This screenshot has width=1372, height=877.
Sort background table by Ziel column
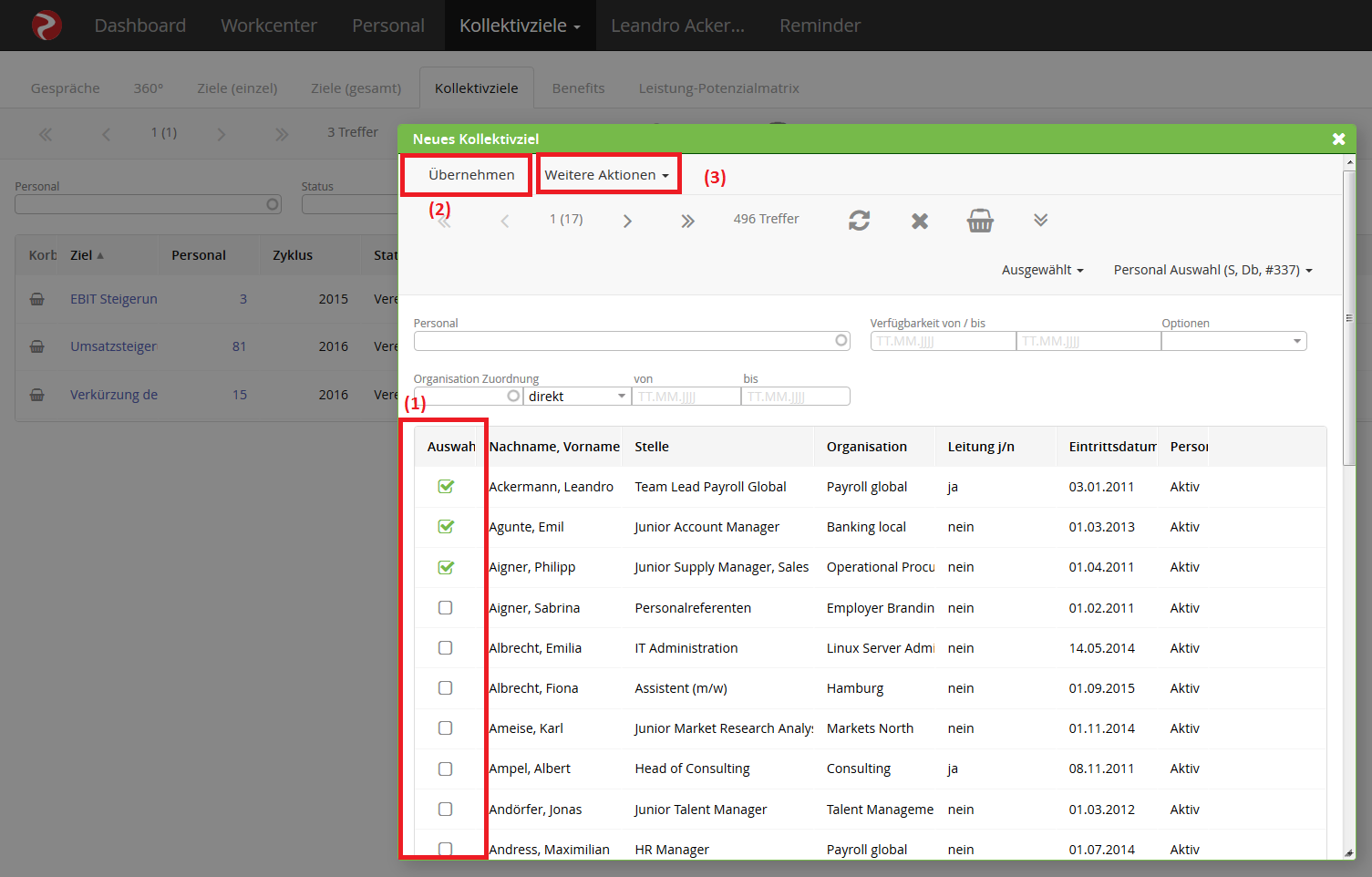pos(87,255)
